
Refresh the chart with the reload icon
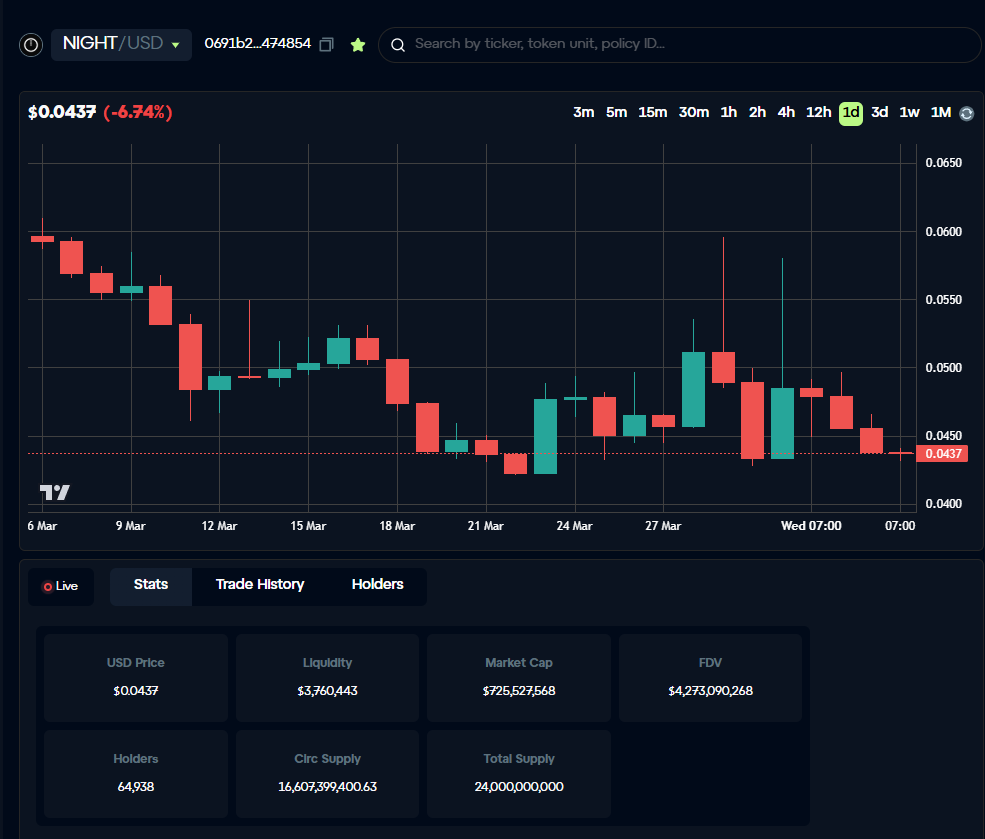966,113
